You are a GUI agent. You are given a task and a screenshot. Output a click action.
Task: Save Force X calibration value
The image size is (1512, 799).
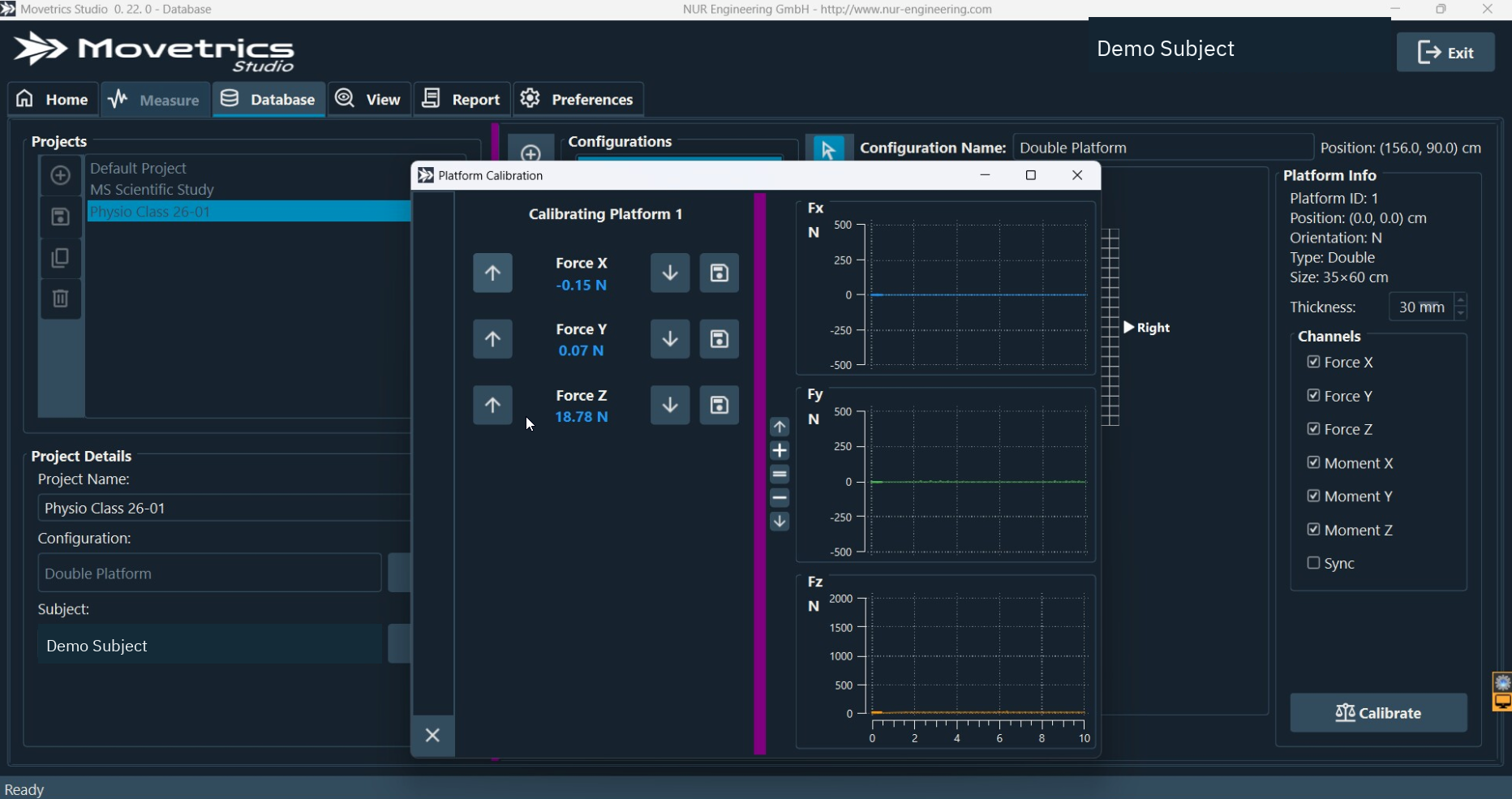pyautogui.click(x=719, y=273)
